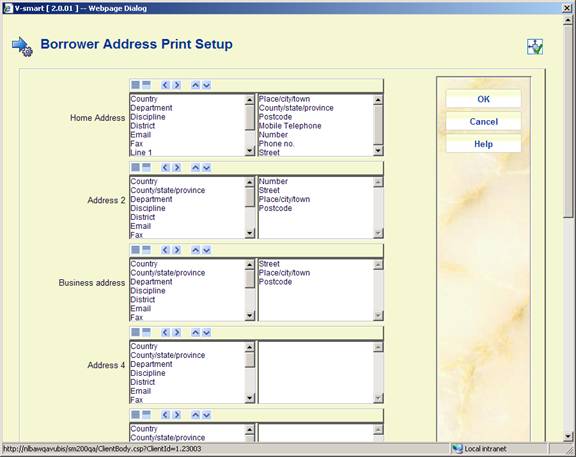Select Department in Address 2 available list
This screenshot has height=457, width=576.
coord(151,199)
